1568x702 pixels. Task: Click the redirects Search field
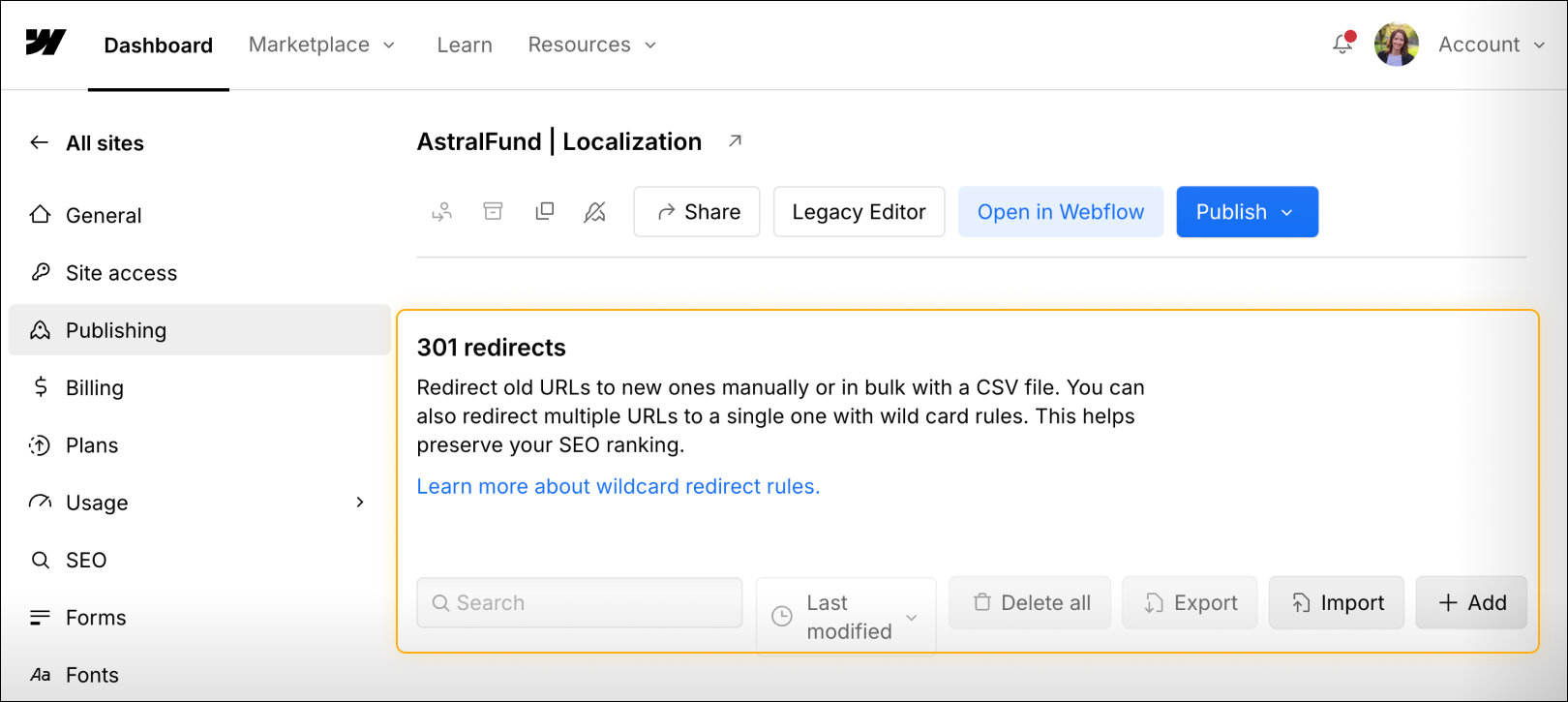point(580,602)
